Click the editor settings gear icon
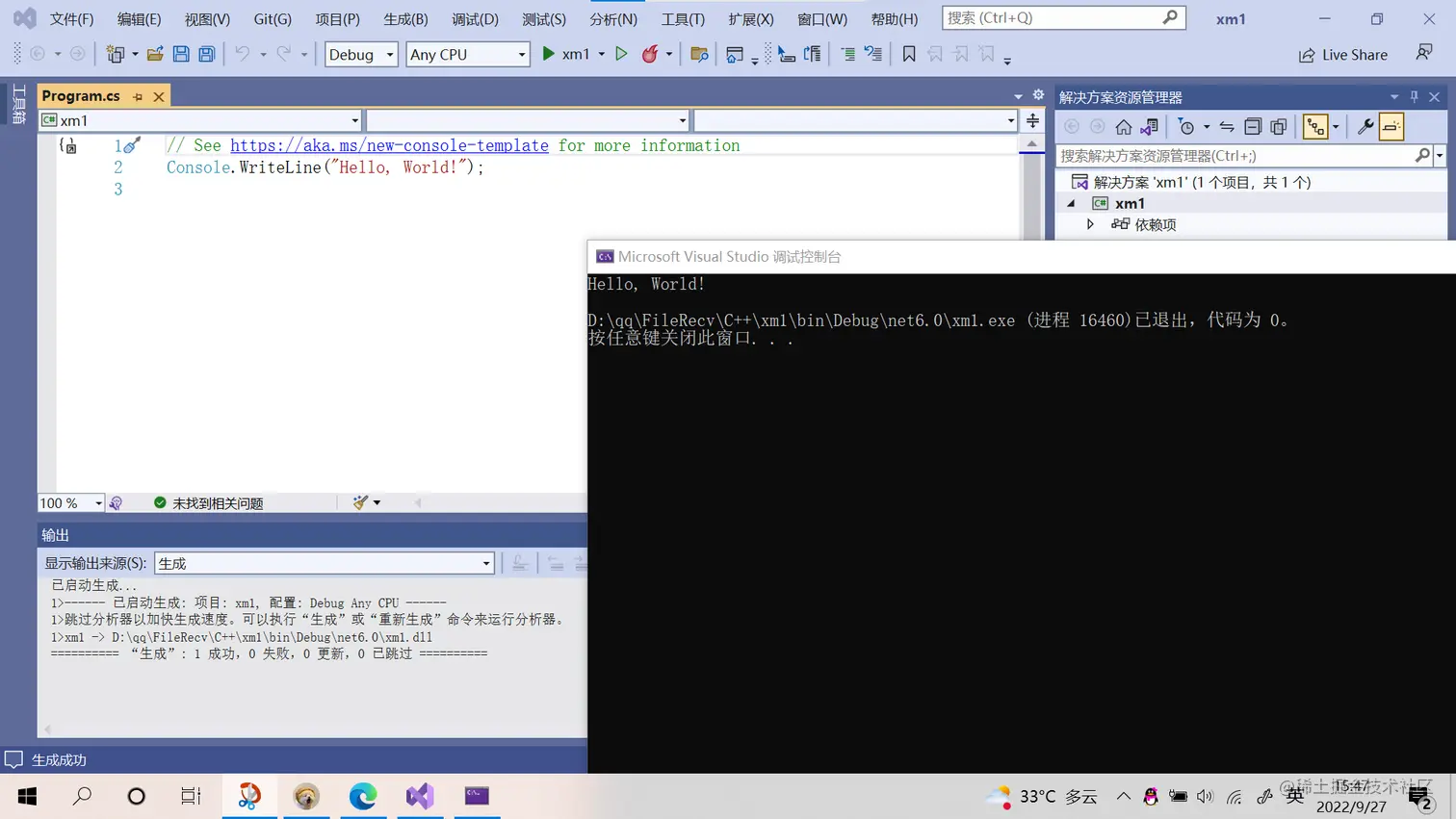1456x819 pixels. point(1038,95)
